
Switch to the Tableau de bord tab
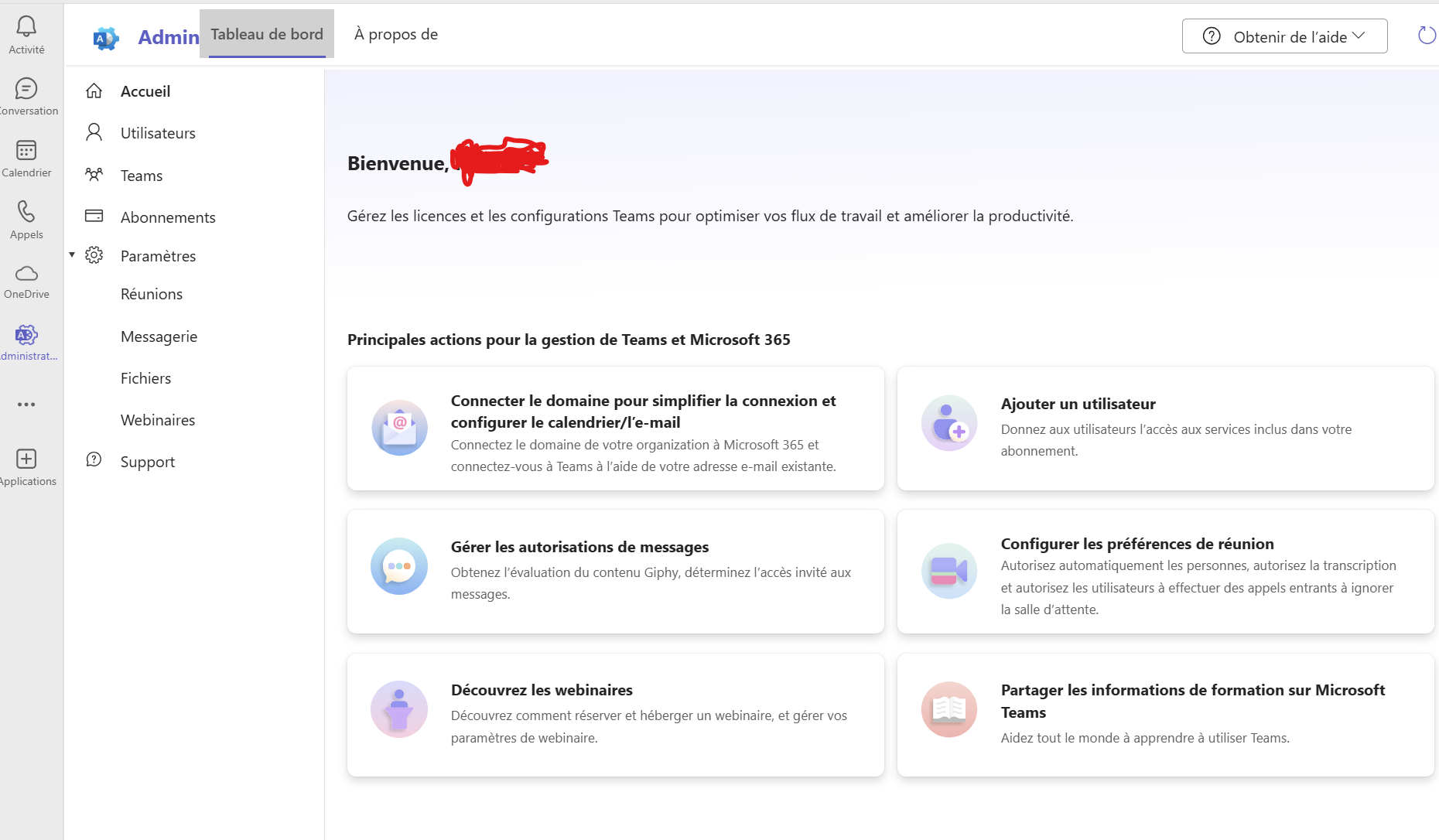267,34
